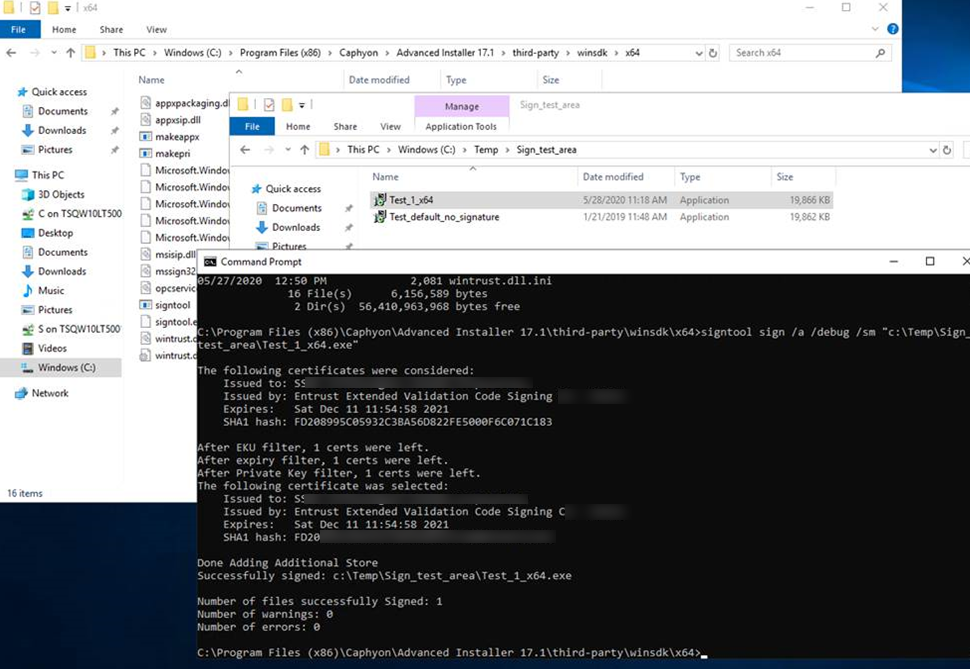970x669 pixels.
Task: Refresh the Sign_test_area folder view
Action: tap(946, 150)
